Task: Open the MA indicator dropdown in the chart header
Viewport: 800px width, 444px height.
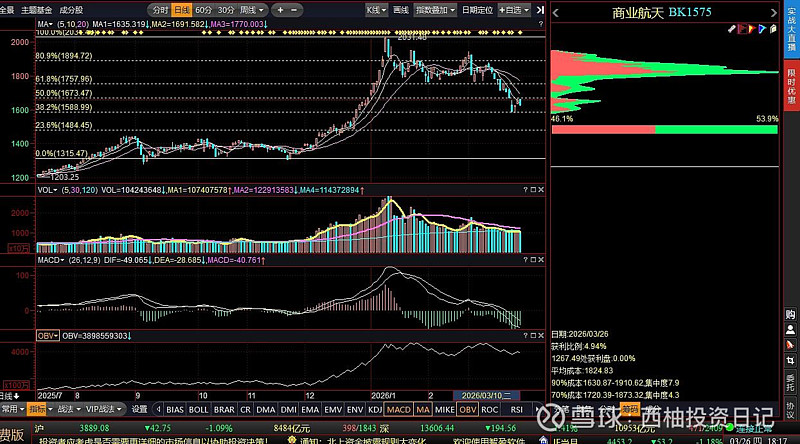Action: tap(45, 24)
